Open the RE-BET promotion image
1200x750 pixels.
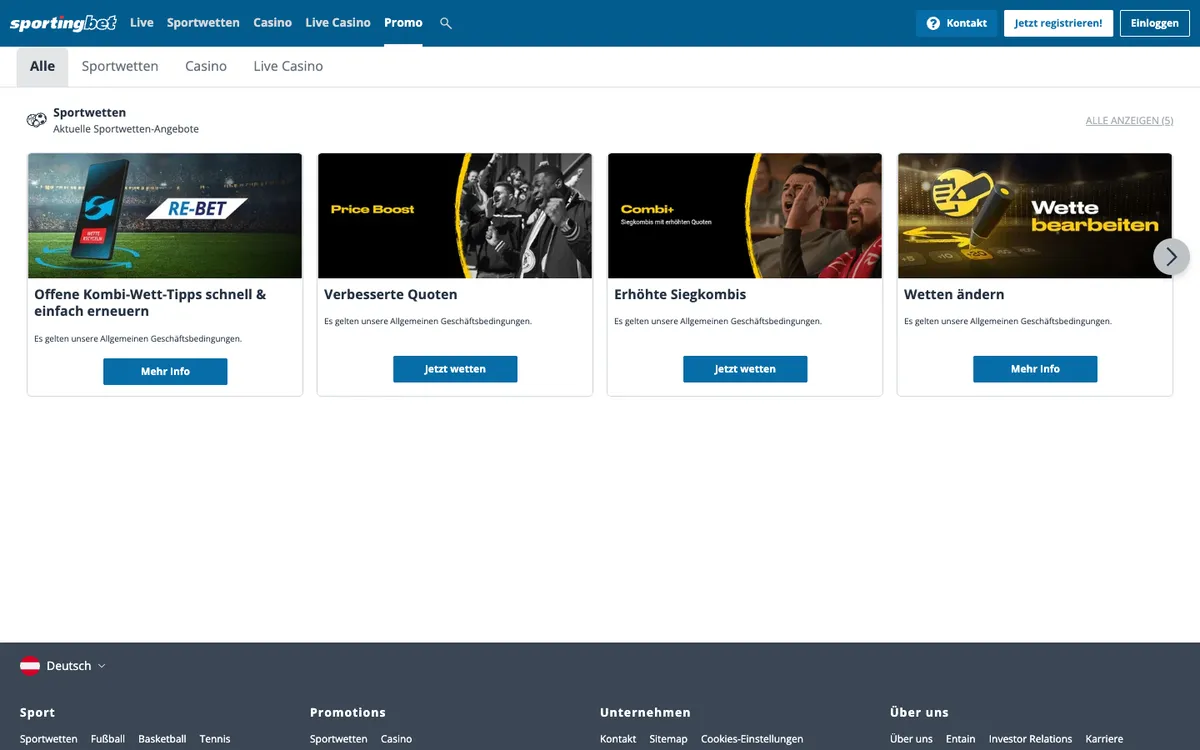pyautogui.click(x=165, y=216)
